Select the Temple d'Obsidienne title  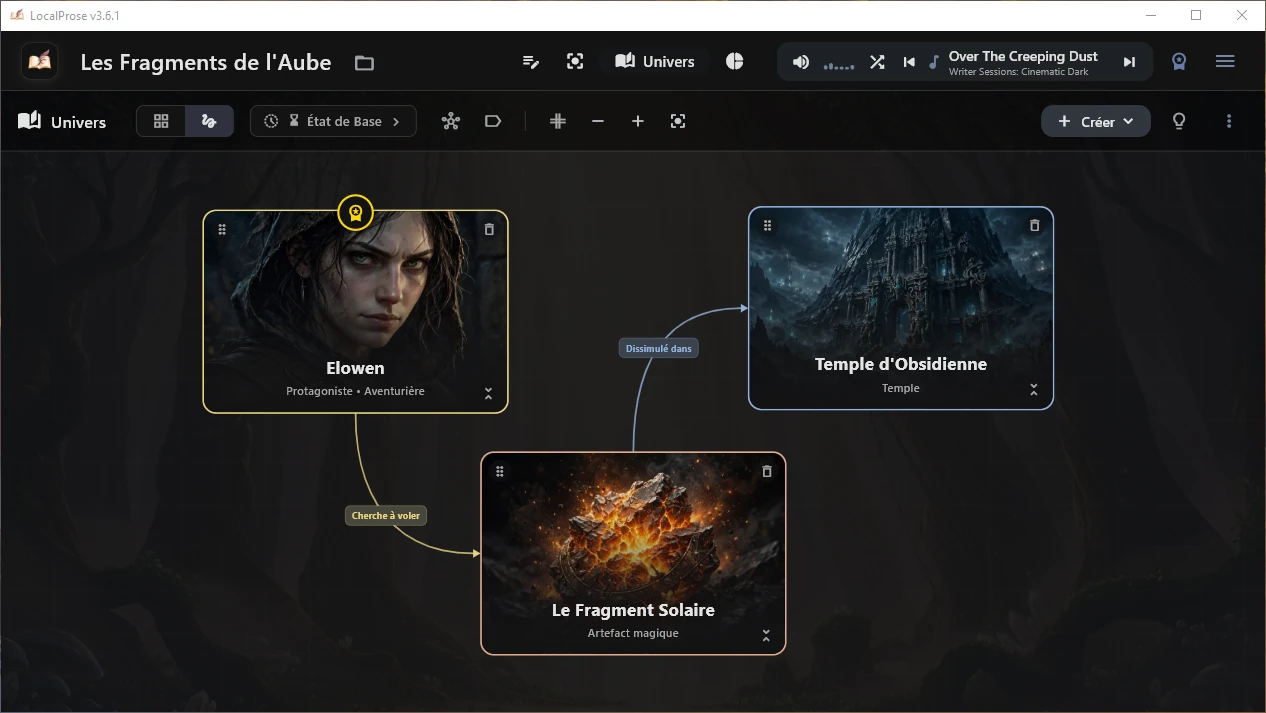pos(901,364)
